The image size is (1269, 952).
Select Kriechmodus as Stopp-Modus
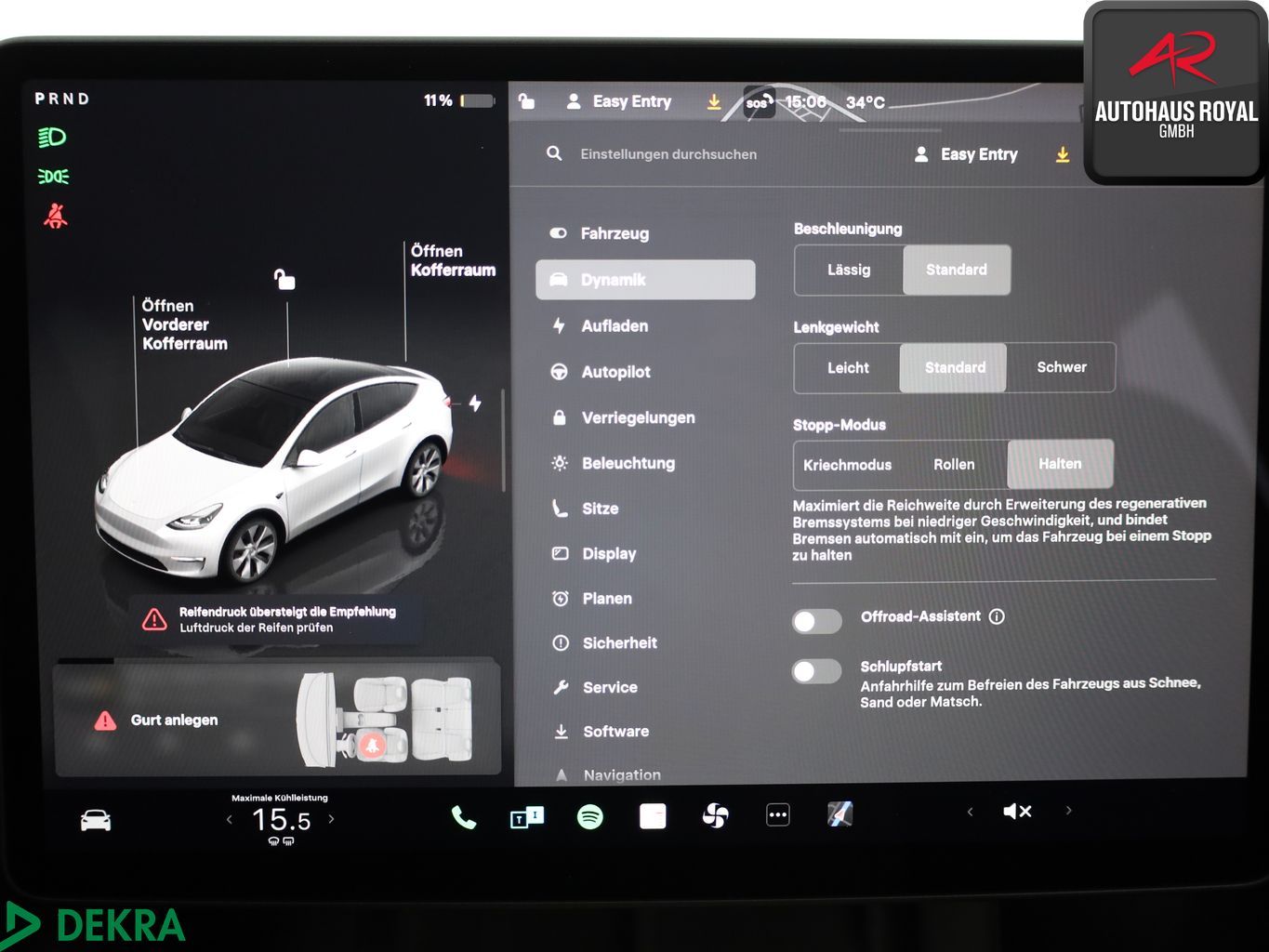click(847, 465)
